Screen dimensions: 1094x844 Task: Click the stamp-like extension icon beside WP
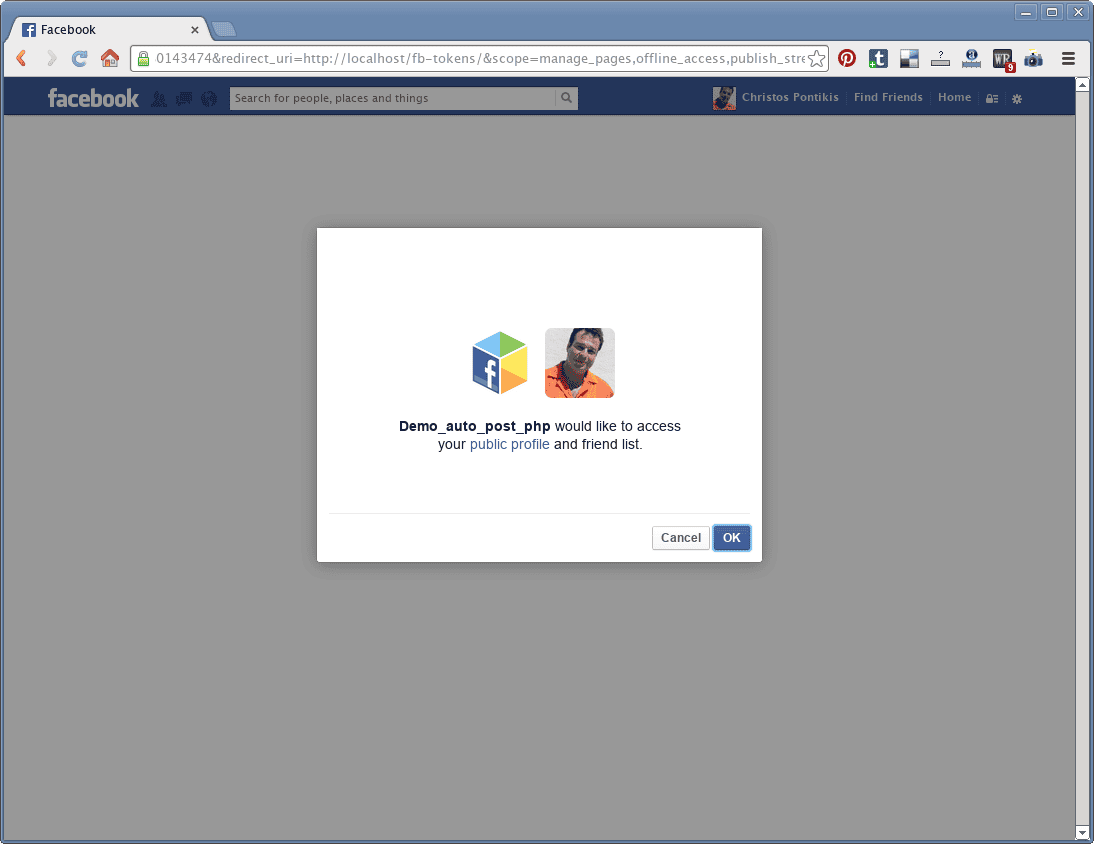[971, 59]
